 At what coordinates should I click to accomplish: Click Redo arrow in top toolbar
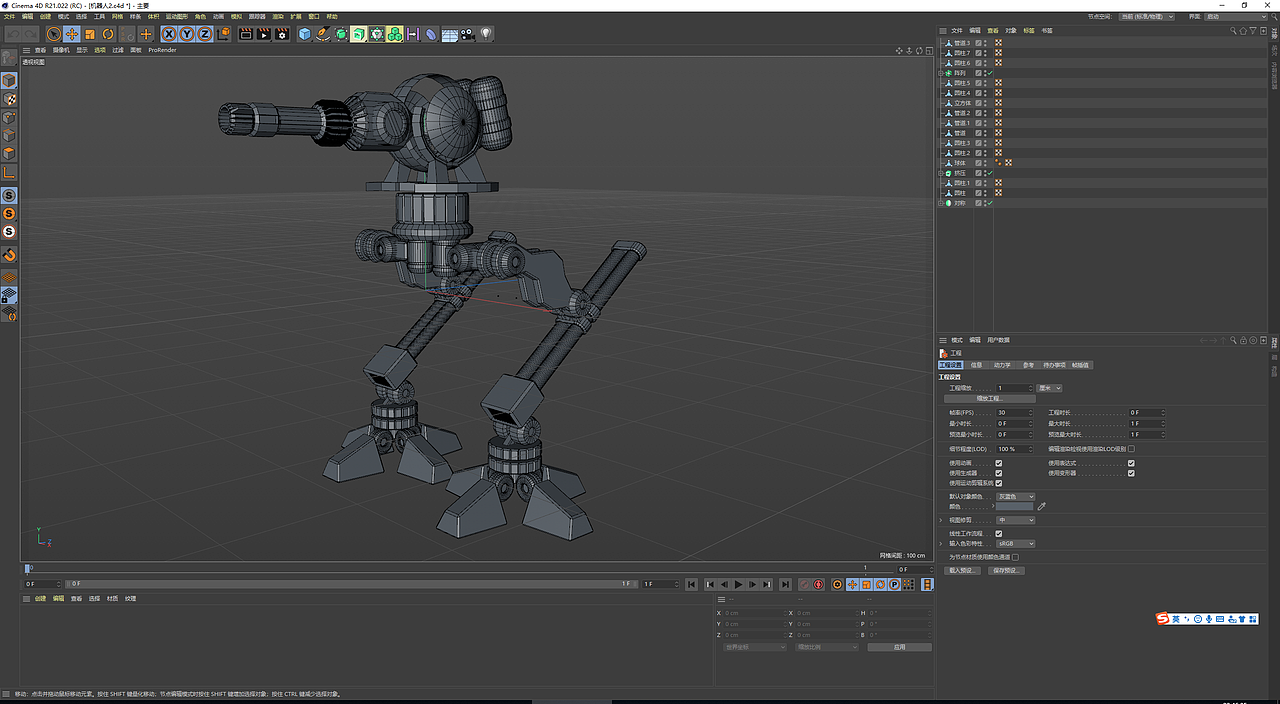point(31,34)
